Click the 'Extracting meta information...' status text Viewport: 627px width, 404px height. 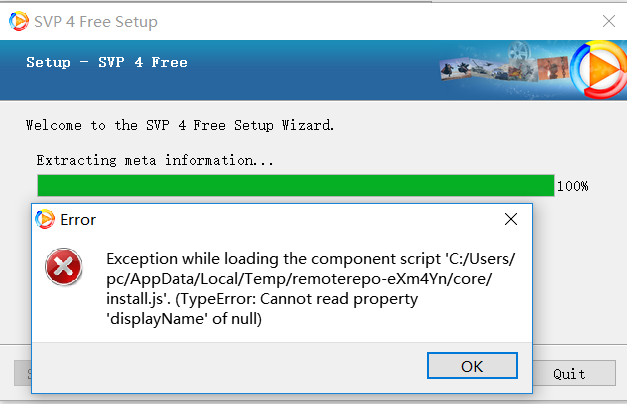point(155,160)
